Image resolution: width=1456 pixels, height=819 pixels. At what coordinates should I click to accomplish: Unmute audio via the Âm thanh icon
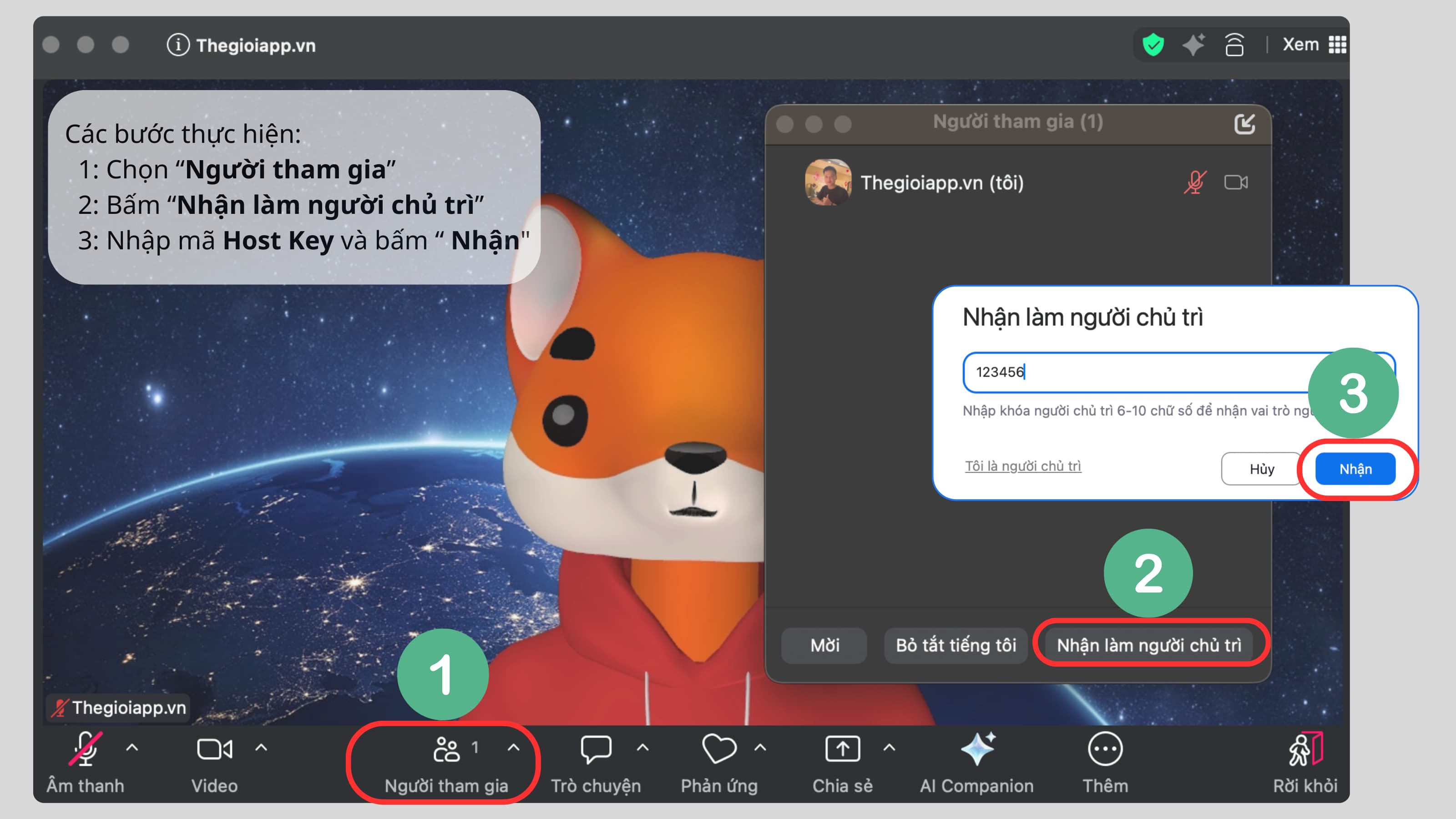coord(86,750)
